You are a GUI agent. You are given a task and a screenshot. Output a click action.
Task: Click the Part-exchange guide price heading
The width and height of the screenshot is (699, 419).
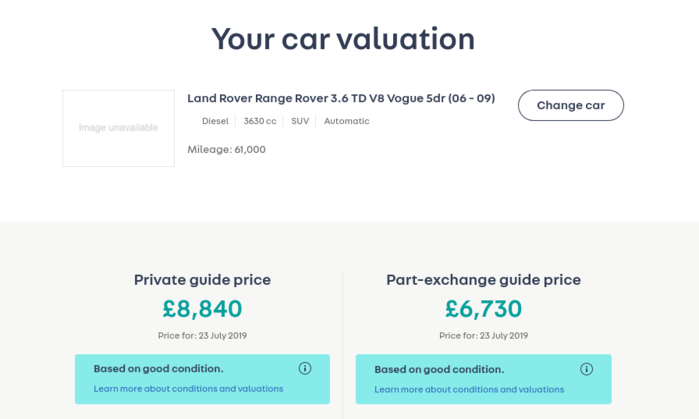[x=483, y=280]
